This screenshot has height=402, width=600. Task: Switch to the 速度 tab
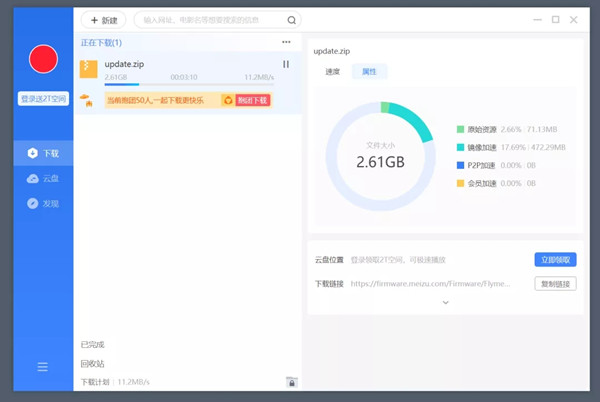[x=332, y=72]
